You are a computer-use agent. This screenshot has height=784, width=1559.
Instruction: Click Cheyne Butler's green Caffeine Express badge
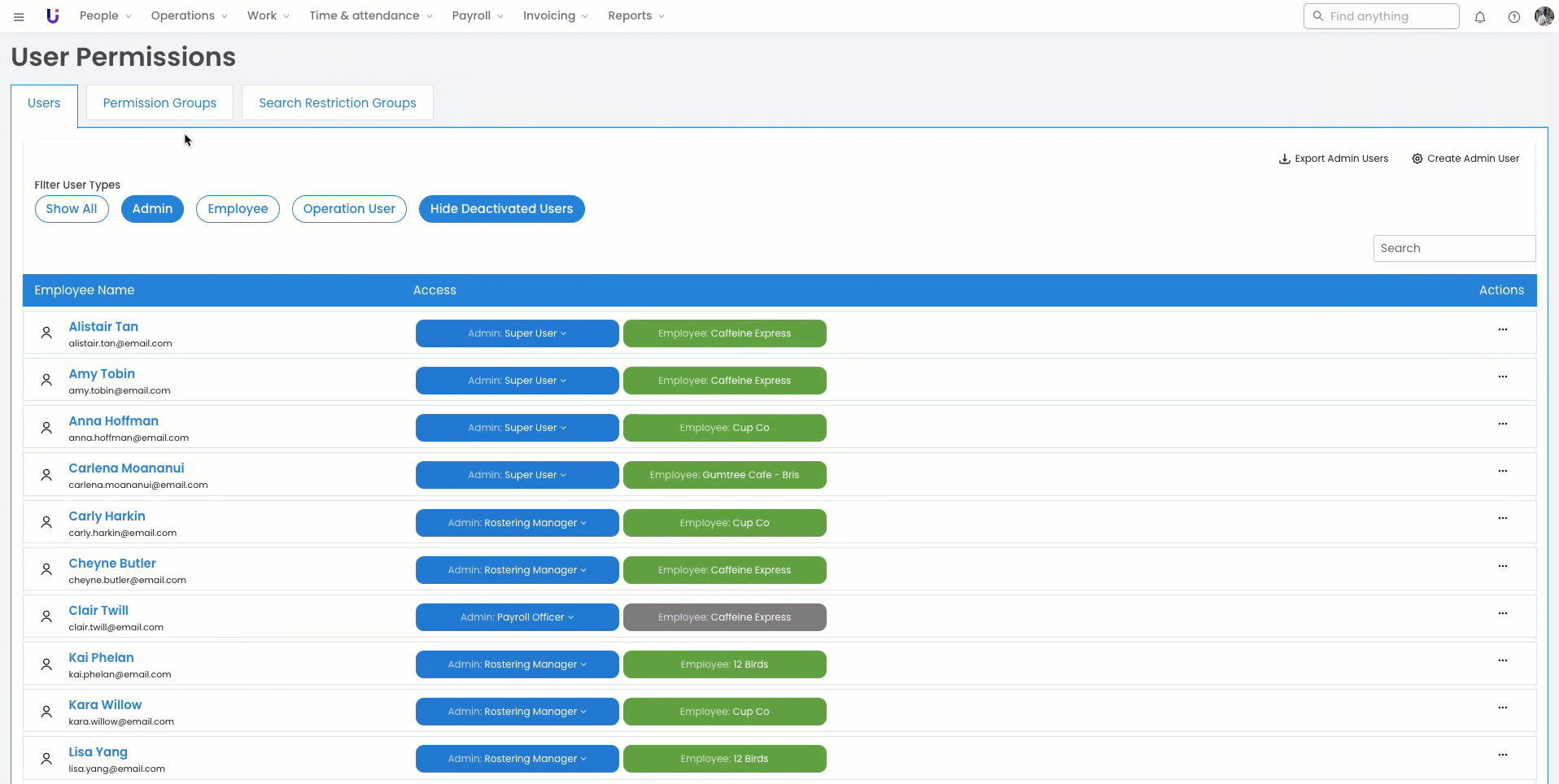[724, 570]
